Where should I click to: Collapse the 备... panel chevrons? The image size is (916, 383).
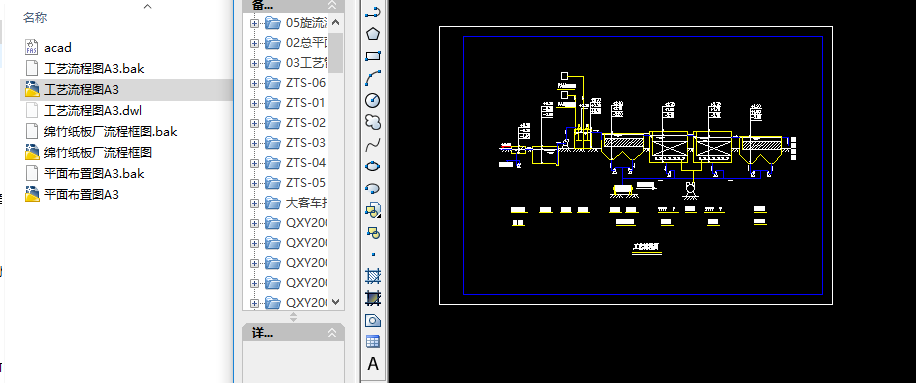[x=332, y=5]
